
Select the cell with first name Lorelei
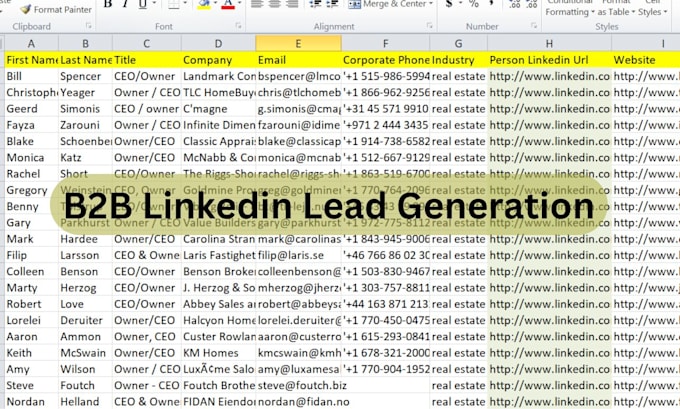click(x=31, y=321)
